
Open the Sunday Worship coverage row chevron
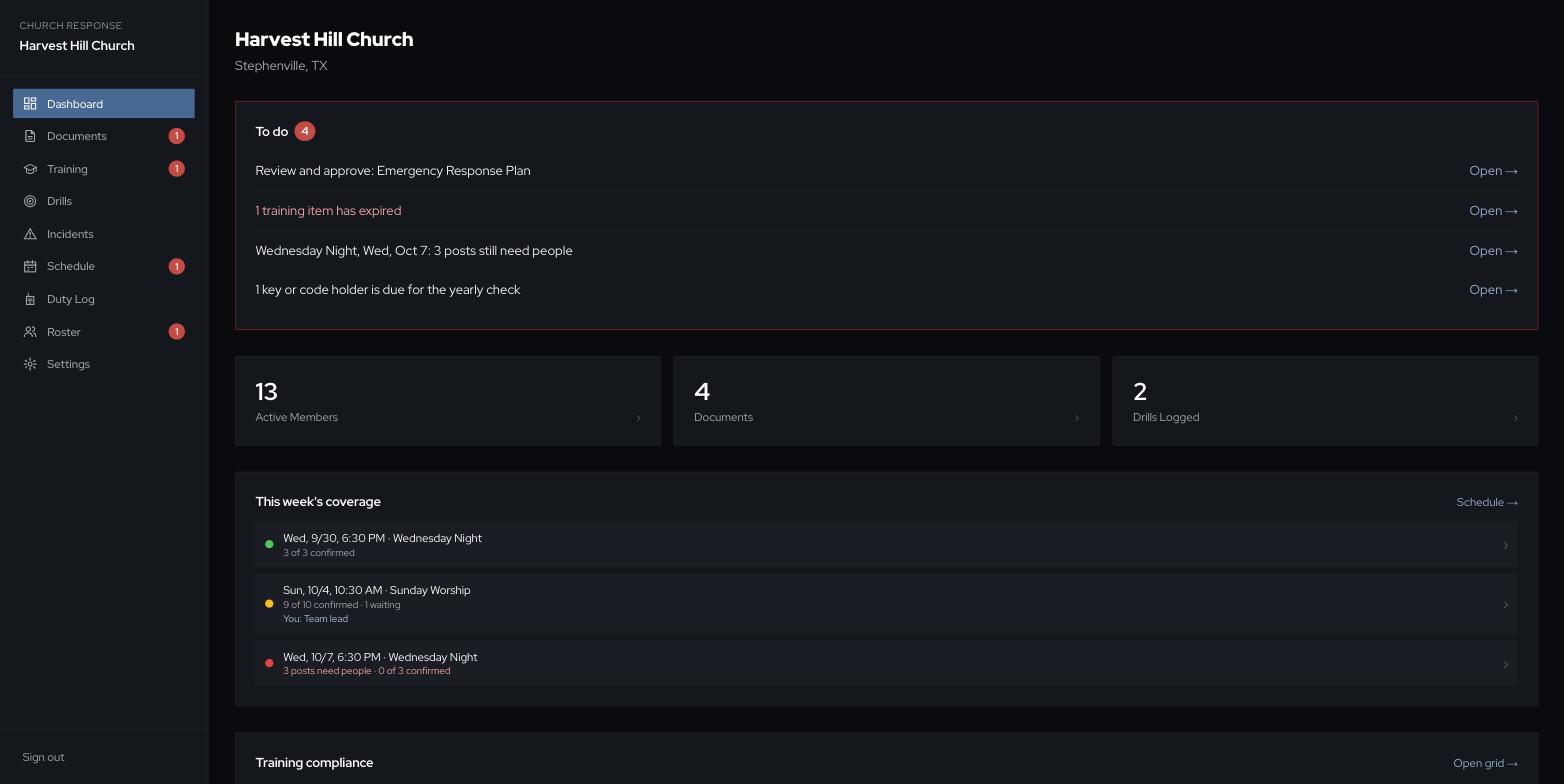click(x=1506, y=604)
